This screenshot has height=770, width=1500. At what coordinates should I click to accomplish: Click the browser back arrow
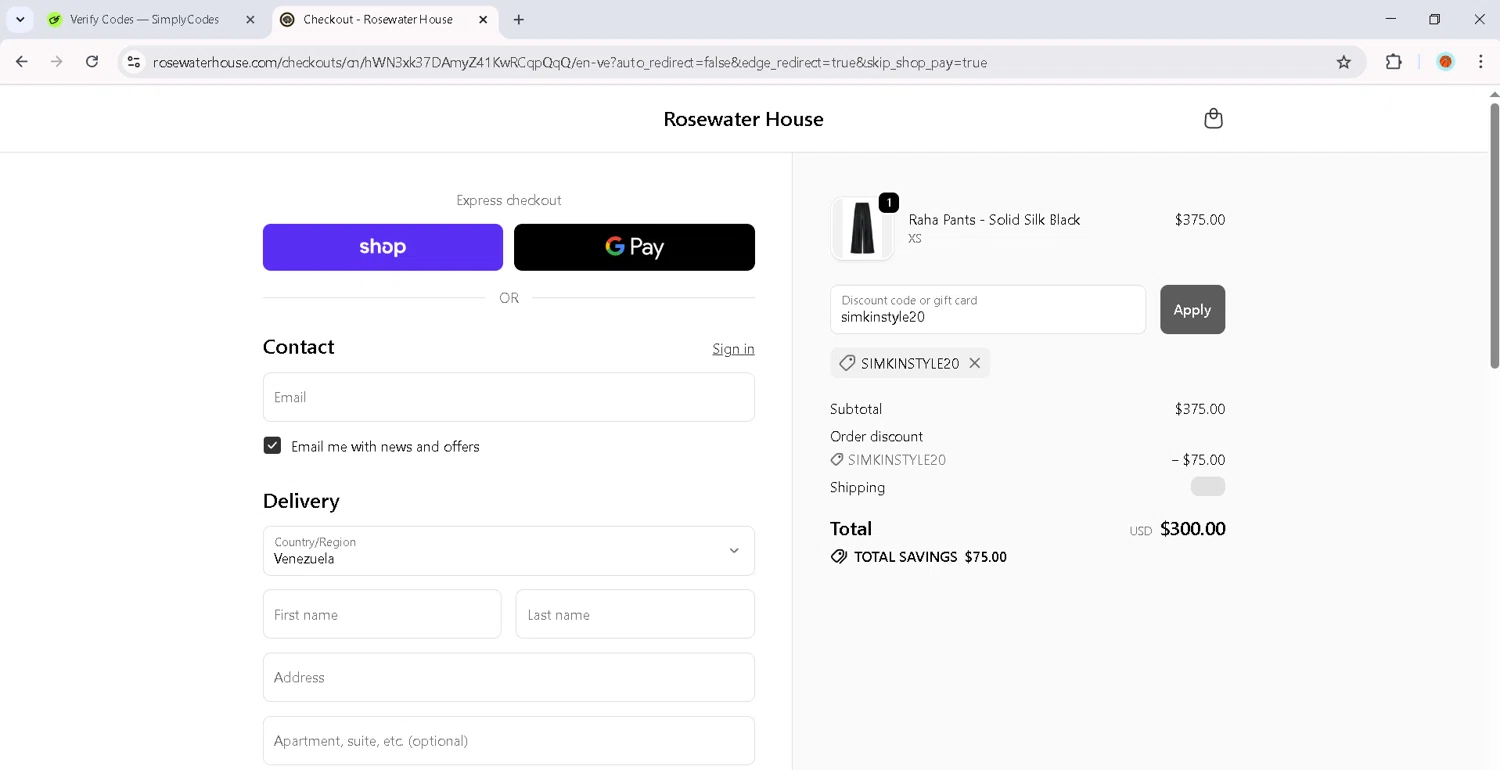[x=22, y=62]
